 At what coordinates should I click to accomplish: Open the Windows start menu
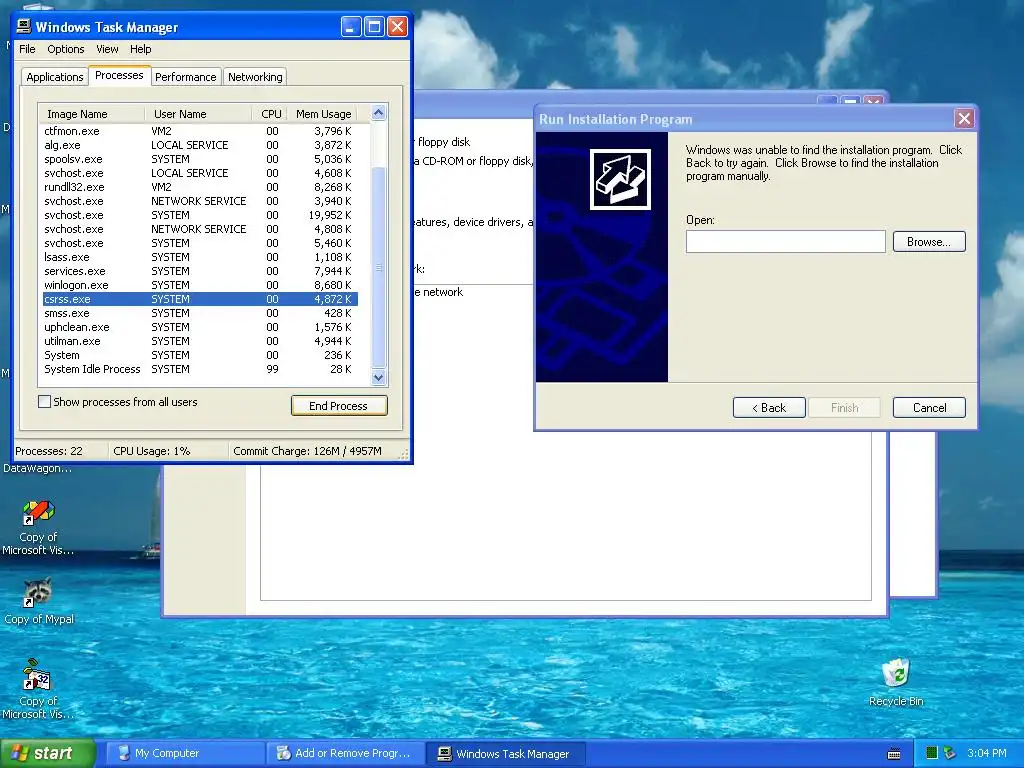[47, 754]
